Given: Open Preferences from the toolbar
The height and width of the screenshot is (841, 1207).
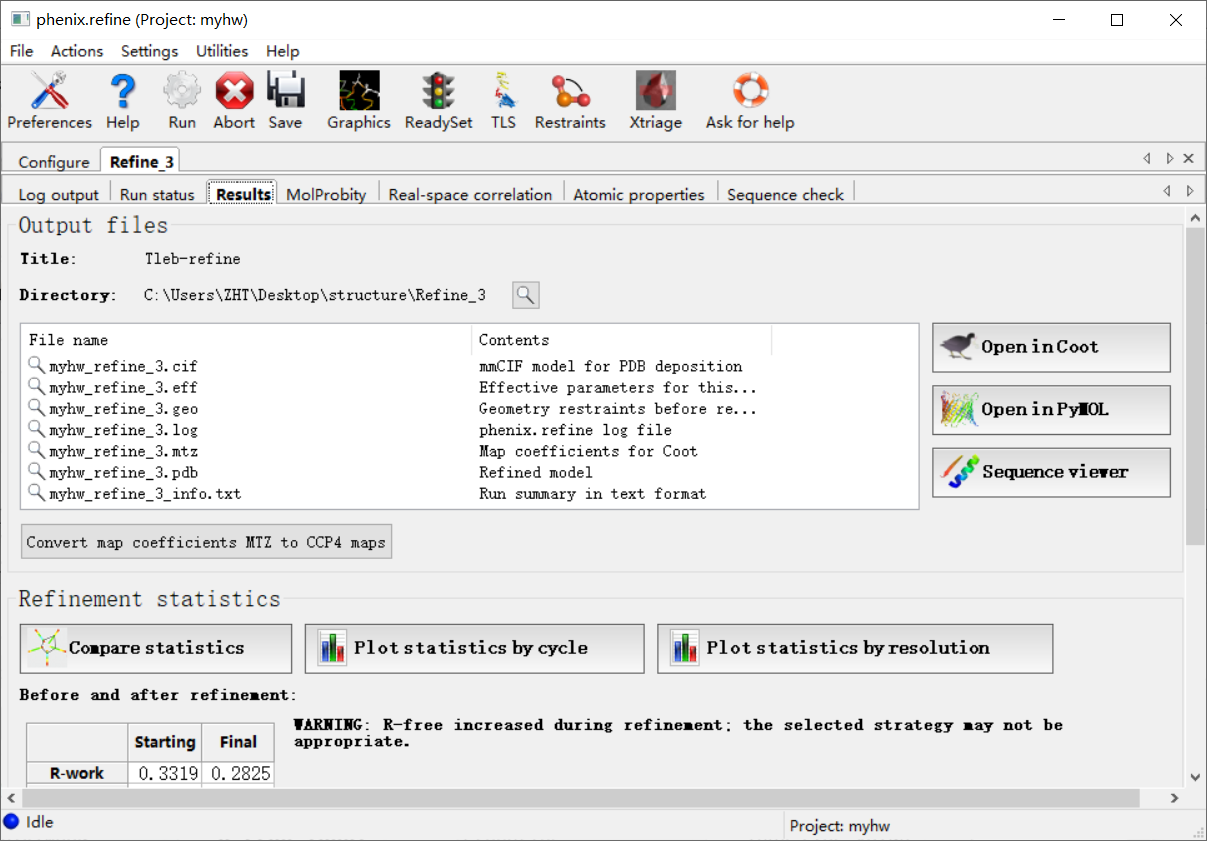Looking at the screenshot, I should coord(49,101).
